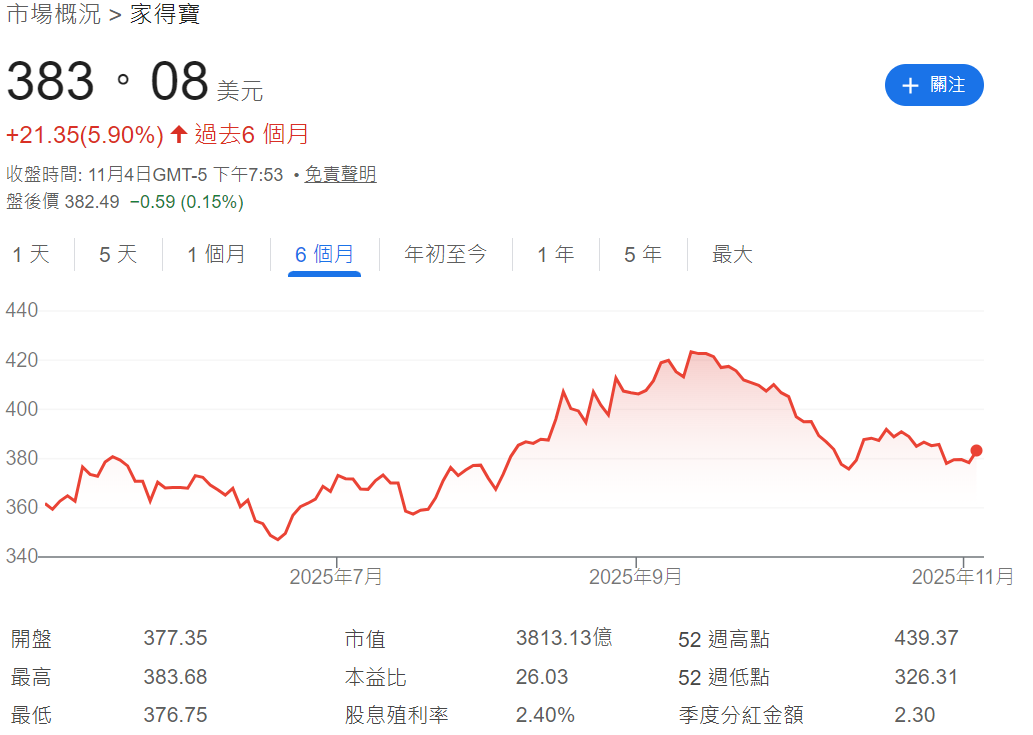Select the 1年 time range tab
The height and width of the screenshot is (735, 1033).
click(x=556, y=254)
